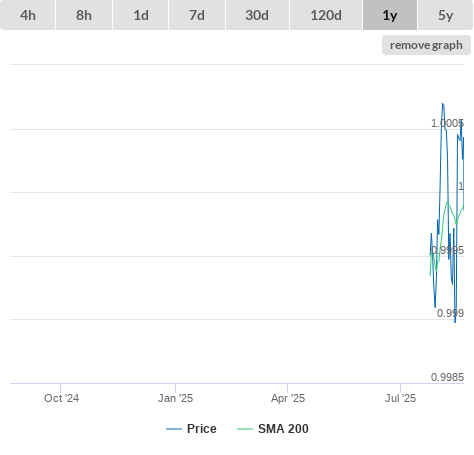Click the remove graph button
Image resolution: width=474 pixels, height=455 pixels.
426,45
